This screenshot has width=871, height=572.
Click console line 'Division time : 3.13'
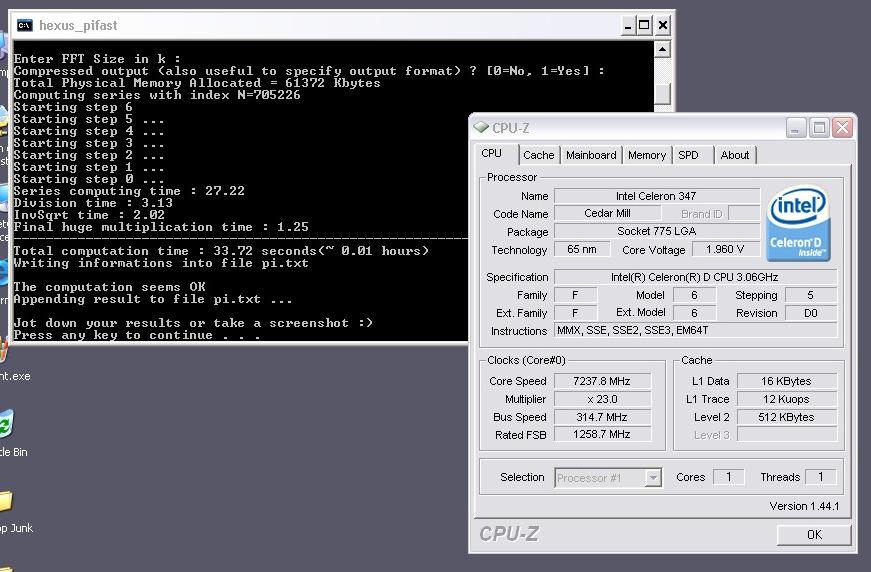(x=93, y=203)
